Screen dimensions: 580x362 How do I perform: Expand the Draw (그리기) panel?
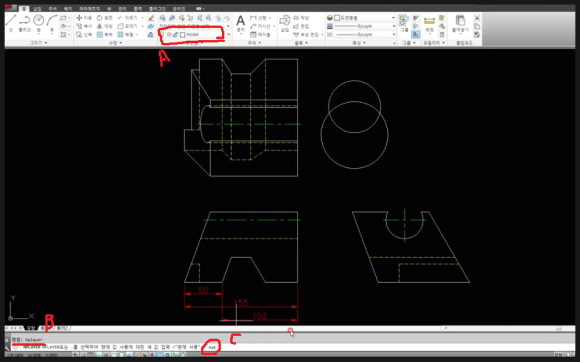pos(38,43)
